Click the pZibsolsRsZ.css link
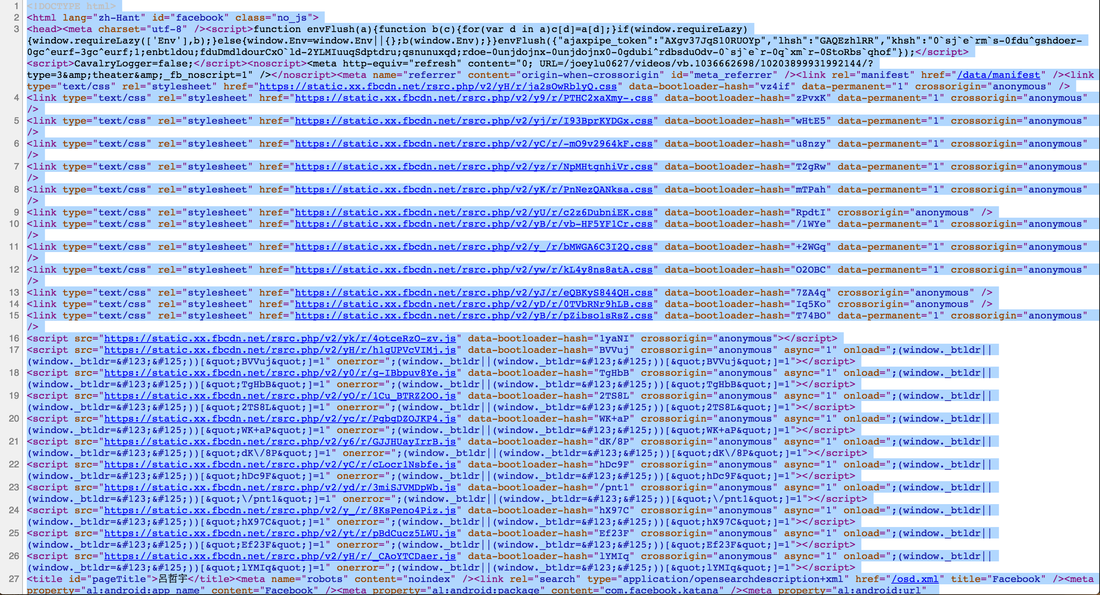This screenshot has width=1100, height=595. 474,316
